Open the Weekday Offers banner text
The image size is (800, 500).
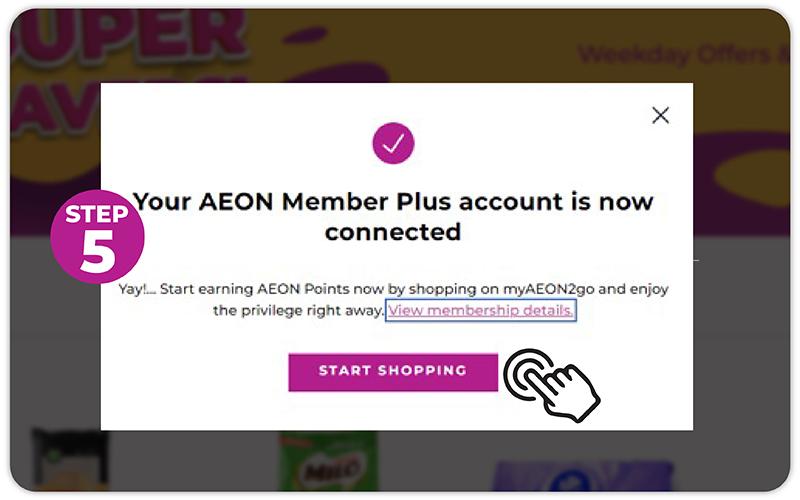pos(680,53)
